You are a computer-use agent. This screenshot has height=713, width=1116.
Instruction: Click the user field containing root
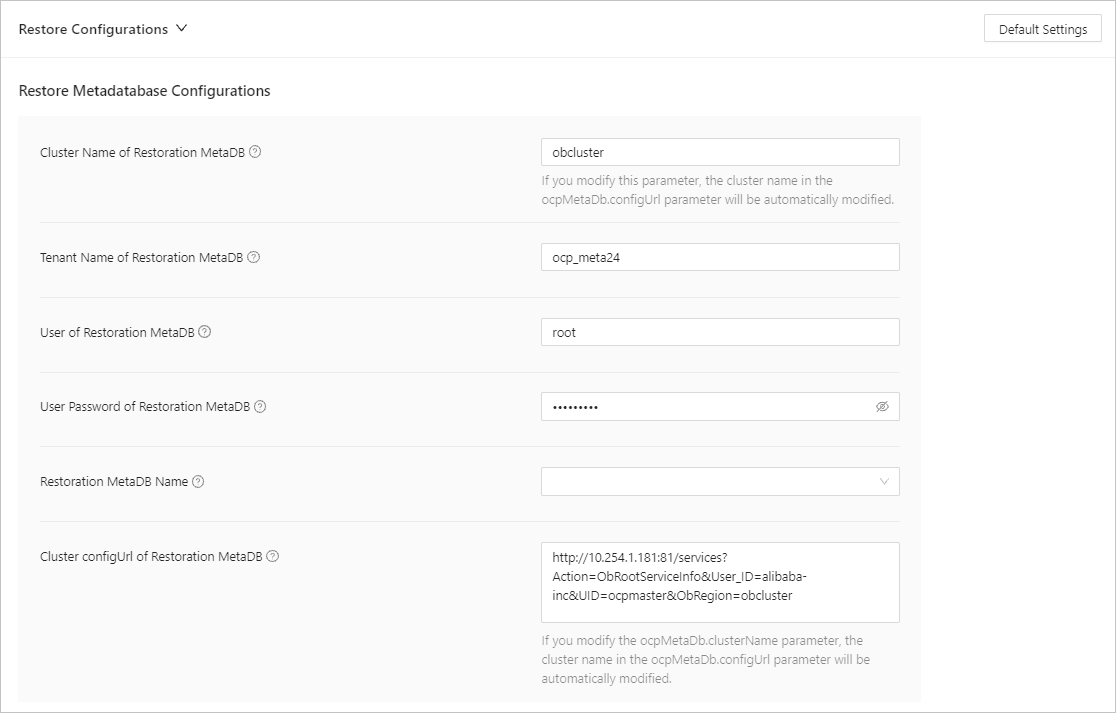point(720,332)
